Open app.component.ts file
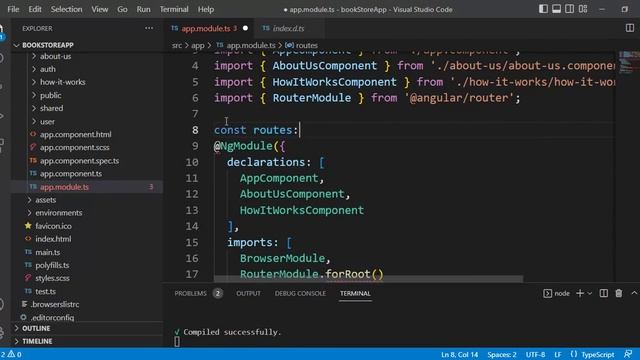640x360 pixels. point(71,173)
